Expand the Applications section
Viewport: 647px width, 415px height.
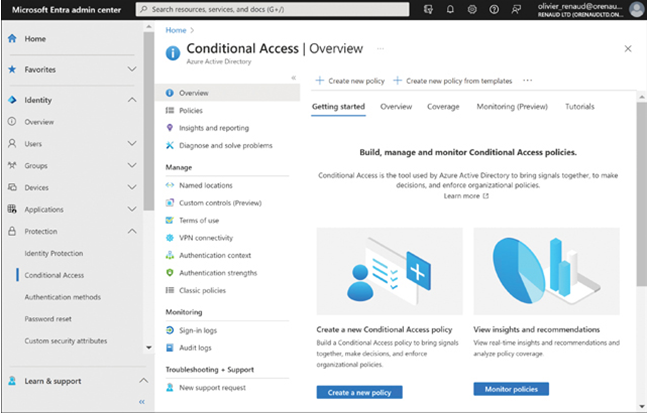coord(132,209)
